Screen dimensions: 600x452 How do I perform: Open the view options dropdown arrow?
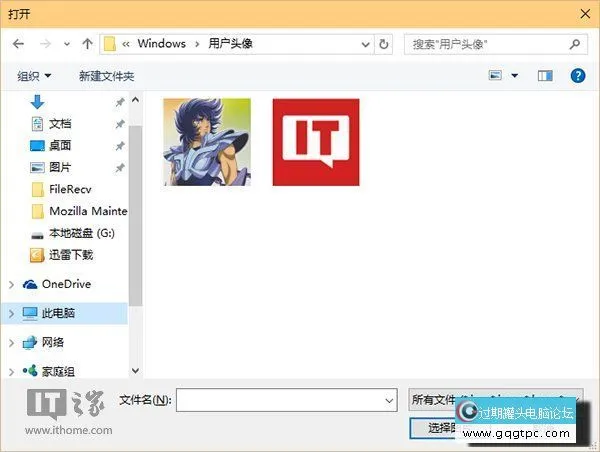click(515, 76)
